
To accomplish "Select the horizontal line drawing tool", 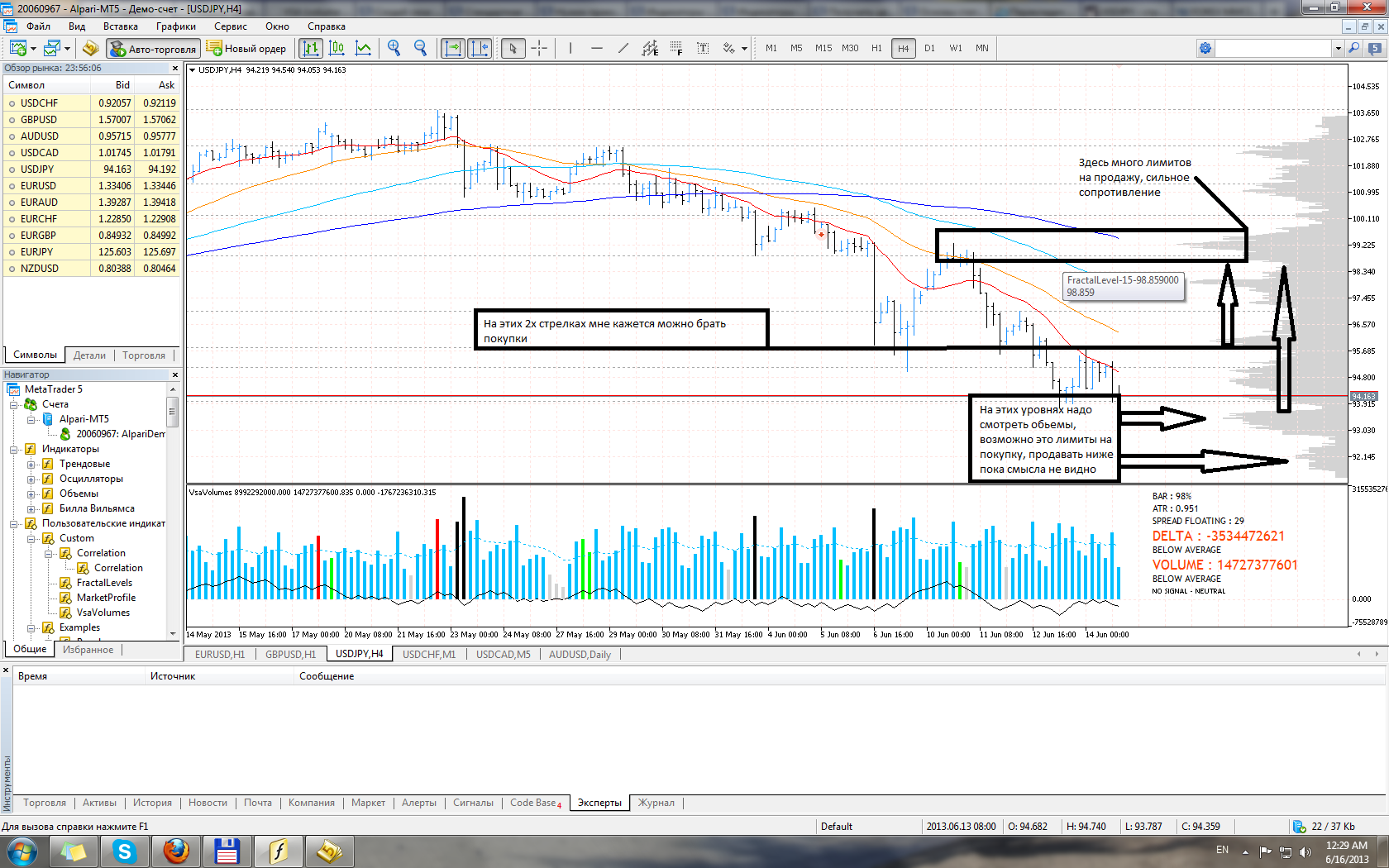I will 597,48.
